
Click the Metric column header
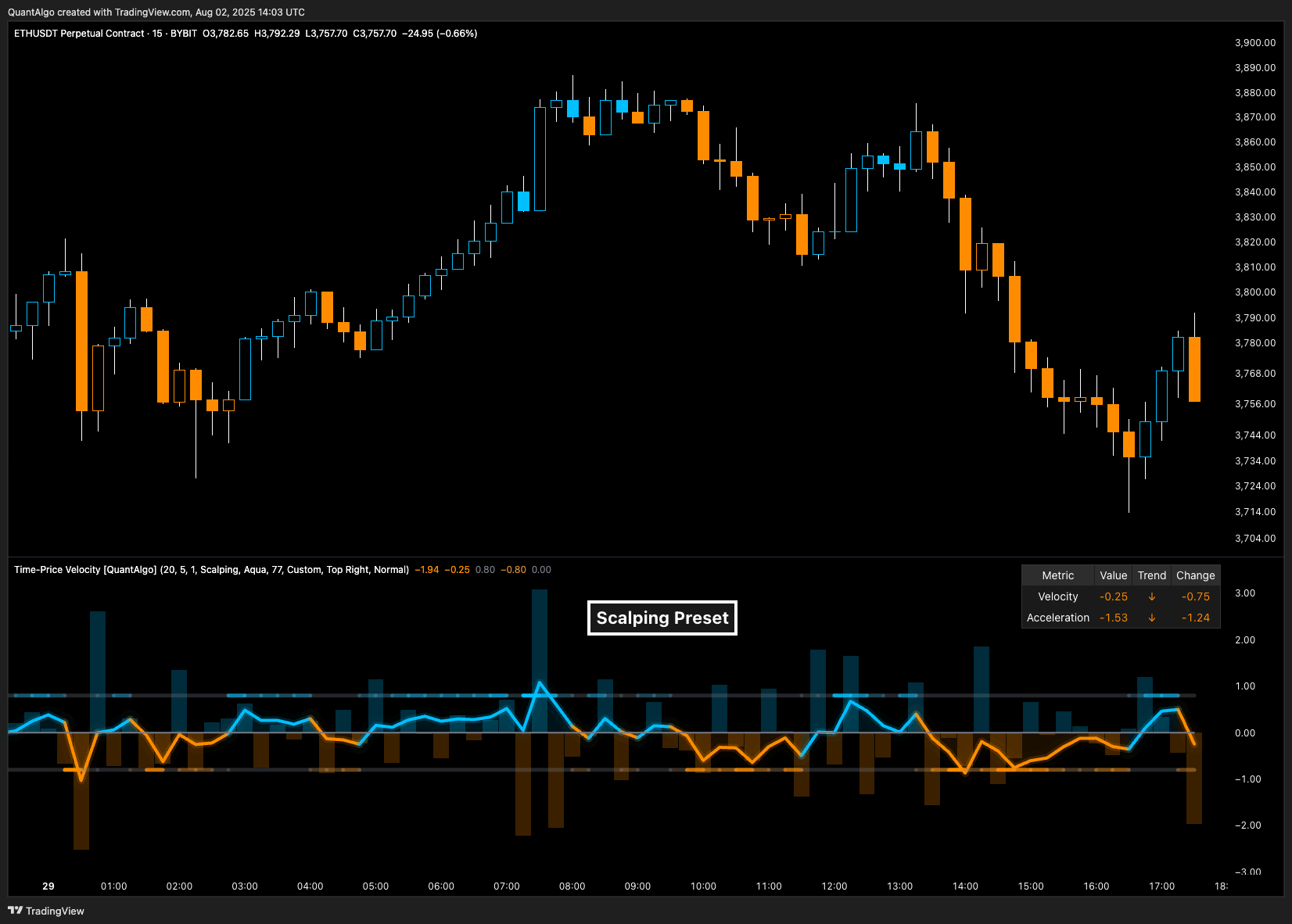pyautogui.click(x=1058, y=575)
